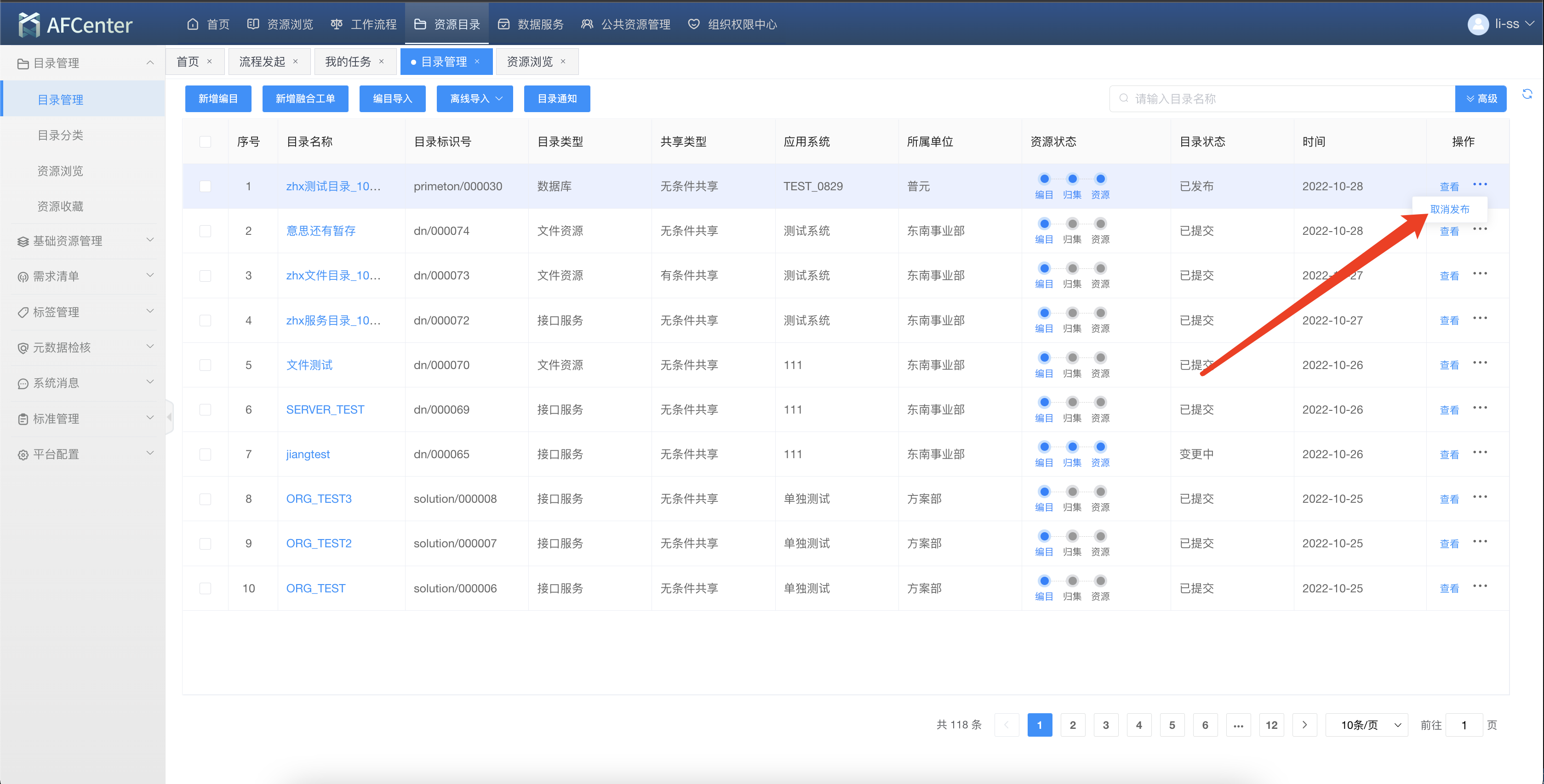Click 查看 link for 文件测试 row
The width and height of the screenshot is (1544, 784).
[1449, 365]
